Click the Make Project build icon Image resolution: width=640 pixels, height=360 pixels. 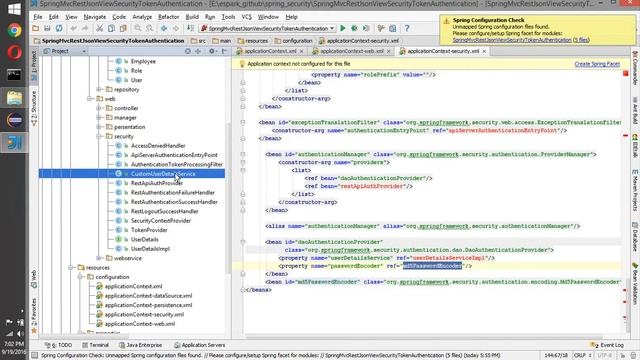[x=190, y=28]
